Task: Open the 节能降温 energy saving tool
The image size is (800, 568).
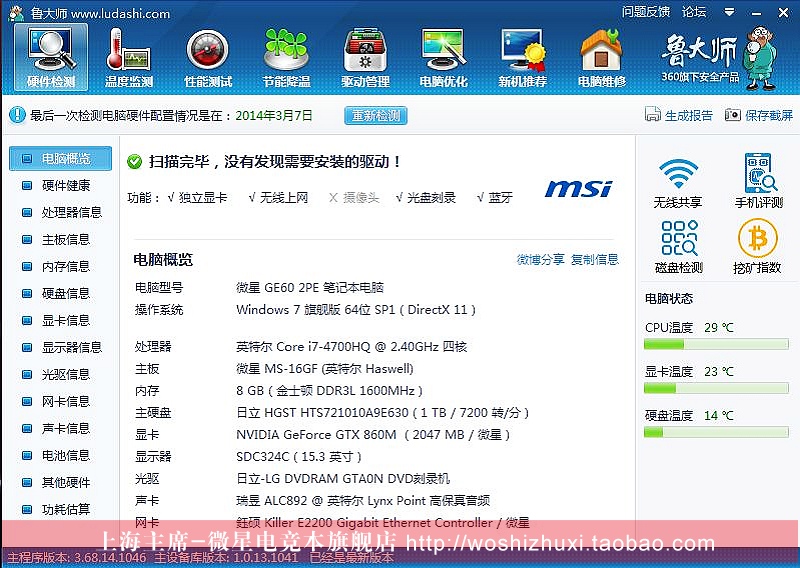Action: pos(286,58)
